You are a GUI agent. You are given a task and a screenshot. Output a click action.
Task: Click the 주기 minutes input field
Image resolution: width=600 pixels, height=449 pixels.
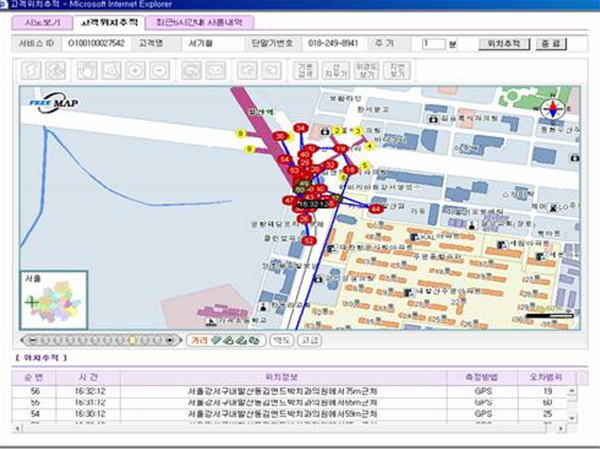coord(432,44)
